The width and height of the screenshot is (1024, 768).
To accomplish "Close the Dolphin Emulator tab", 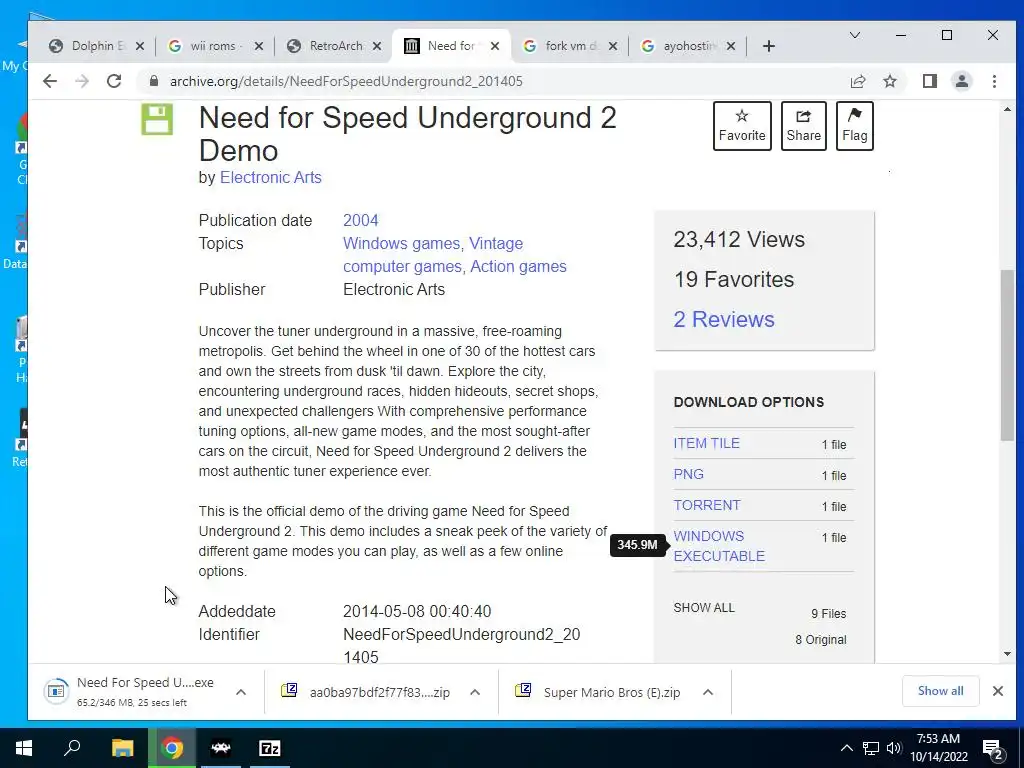I will point(140,46).
